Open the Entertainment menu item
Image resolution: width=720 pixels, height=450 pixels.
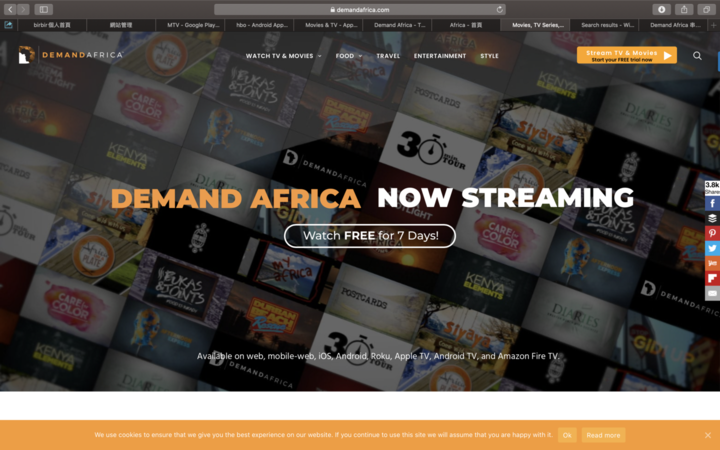click(x=439, y=56)
